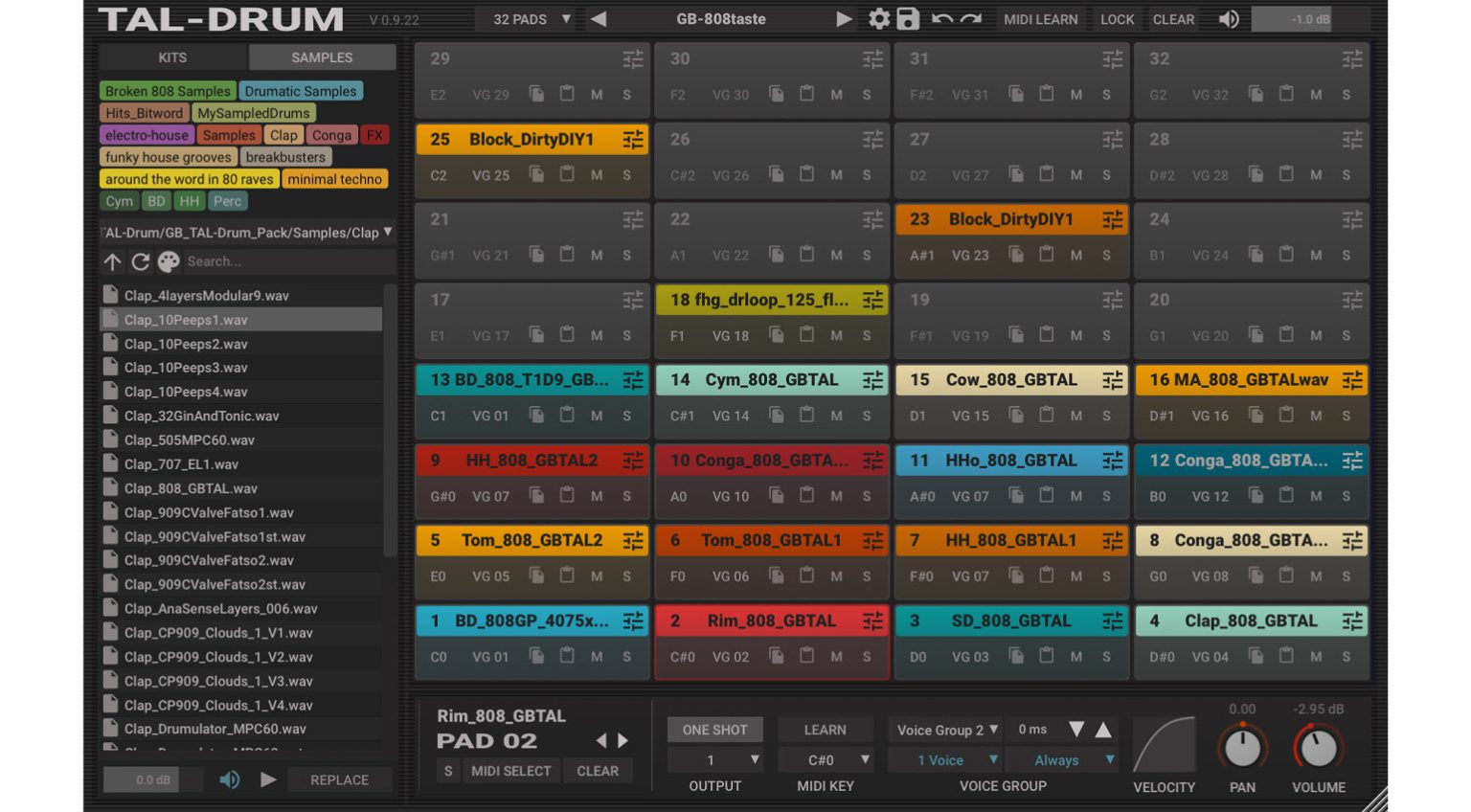Refresh the sample file list
Image resolution: width=1471 pixels, height=812 pixels.
tap(142, 260)
